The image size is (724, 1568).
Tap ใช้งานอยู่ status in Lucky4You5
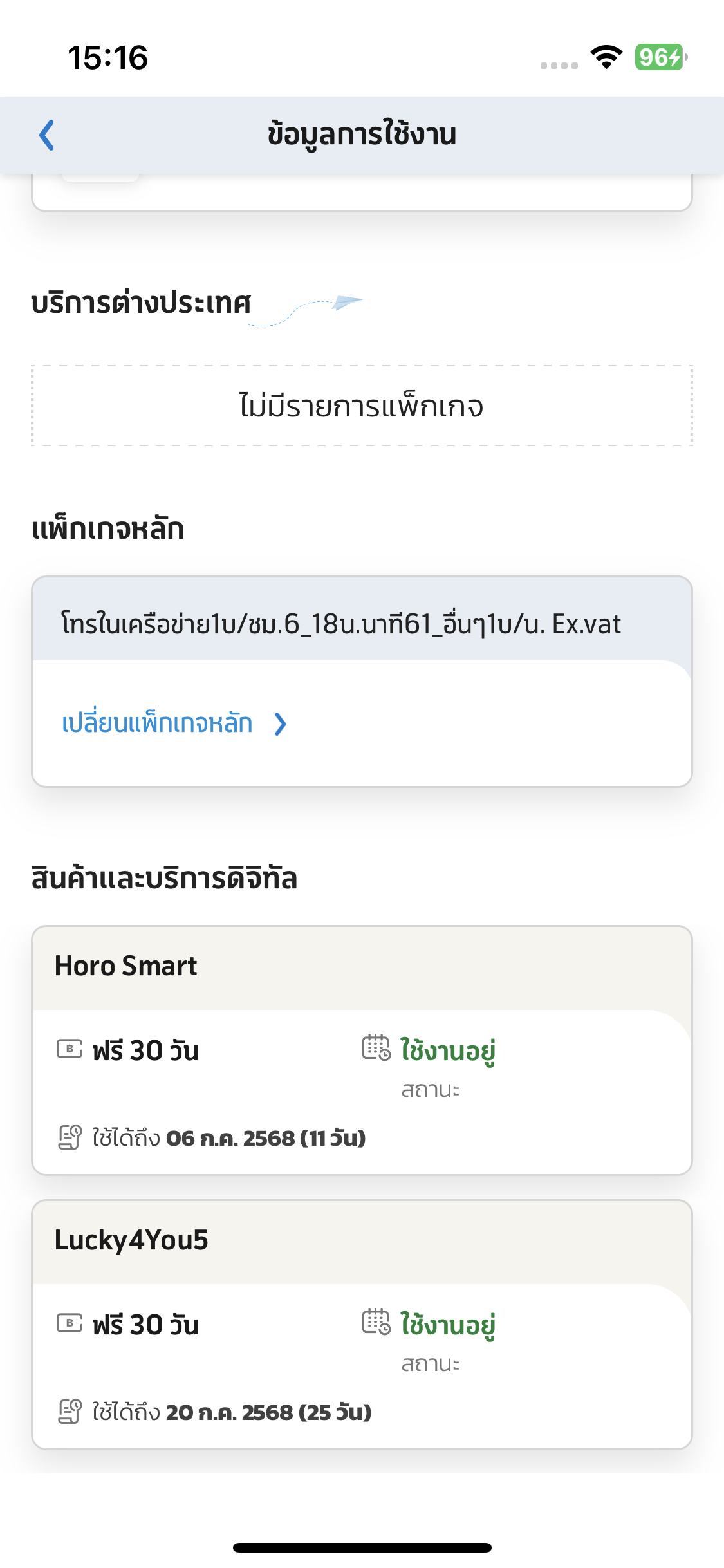[x=448, y=1325]
